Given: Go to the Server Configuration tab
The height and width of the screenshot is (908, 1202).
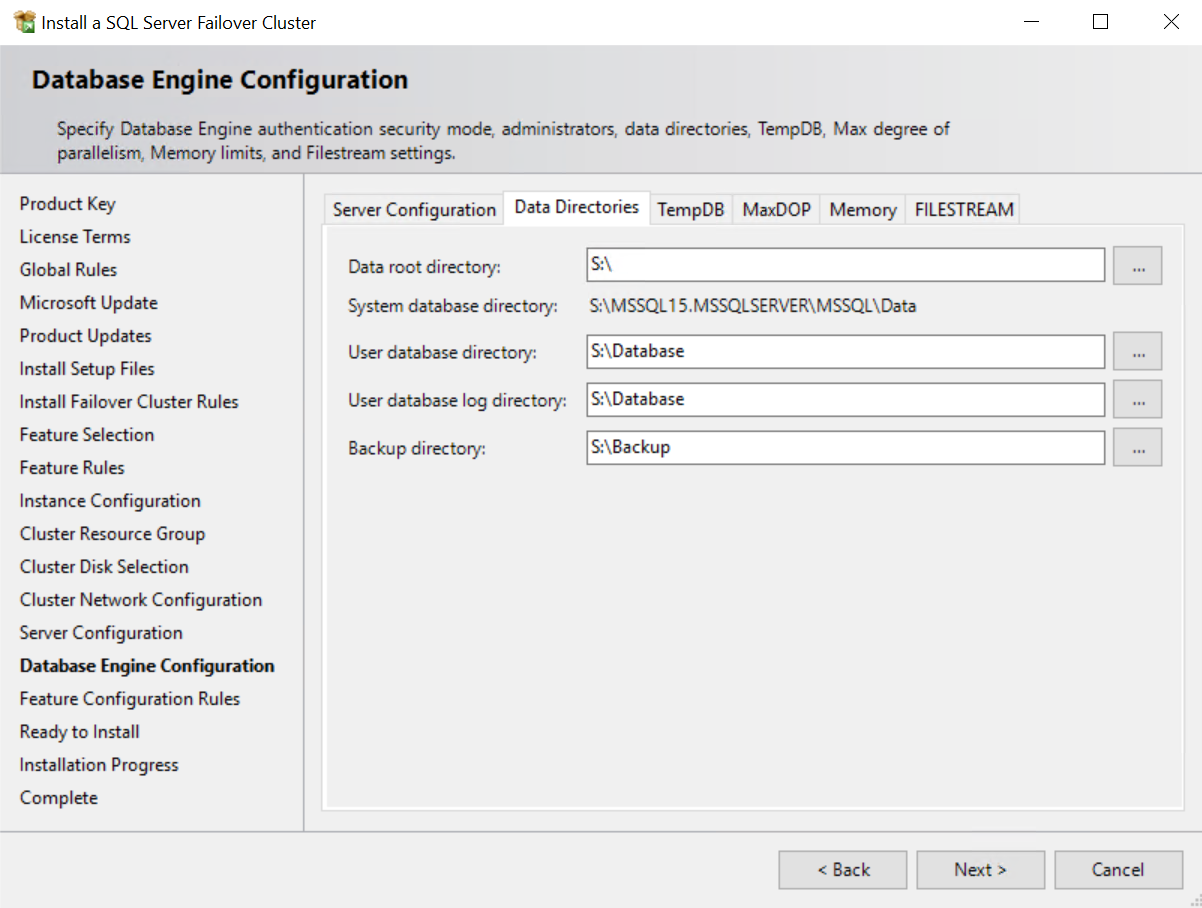Looking at the screenshot, I should tap(413, 209).
